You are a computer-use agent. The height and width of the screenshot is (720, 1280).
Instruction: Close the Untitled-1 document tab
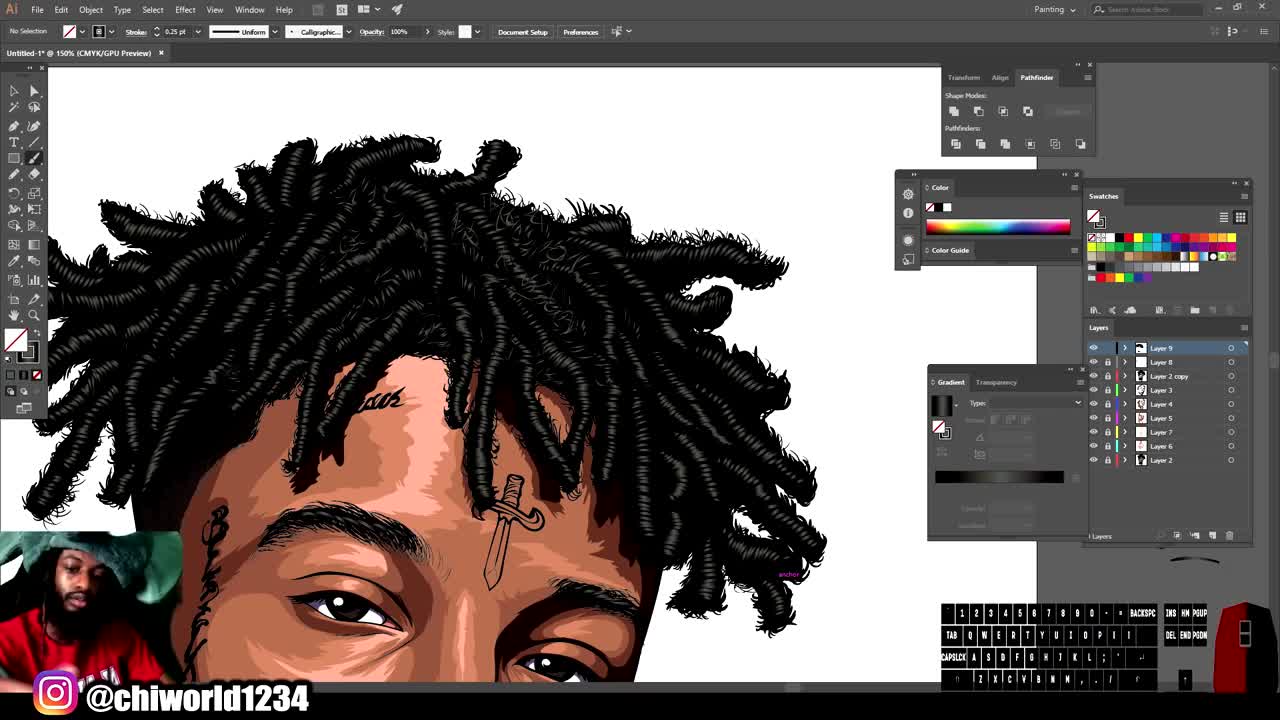[x=161, y=53]
